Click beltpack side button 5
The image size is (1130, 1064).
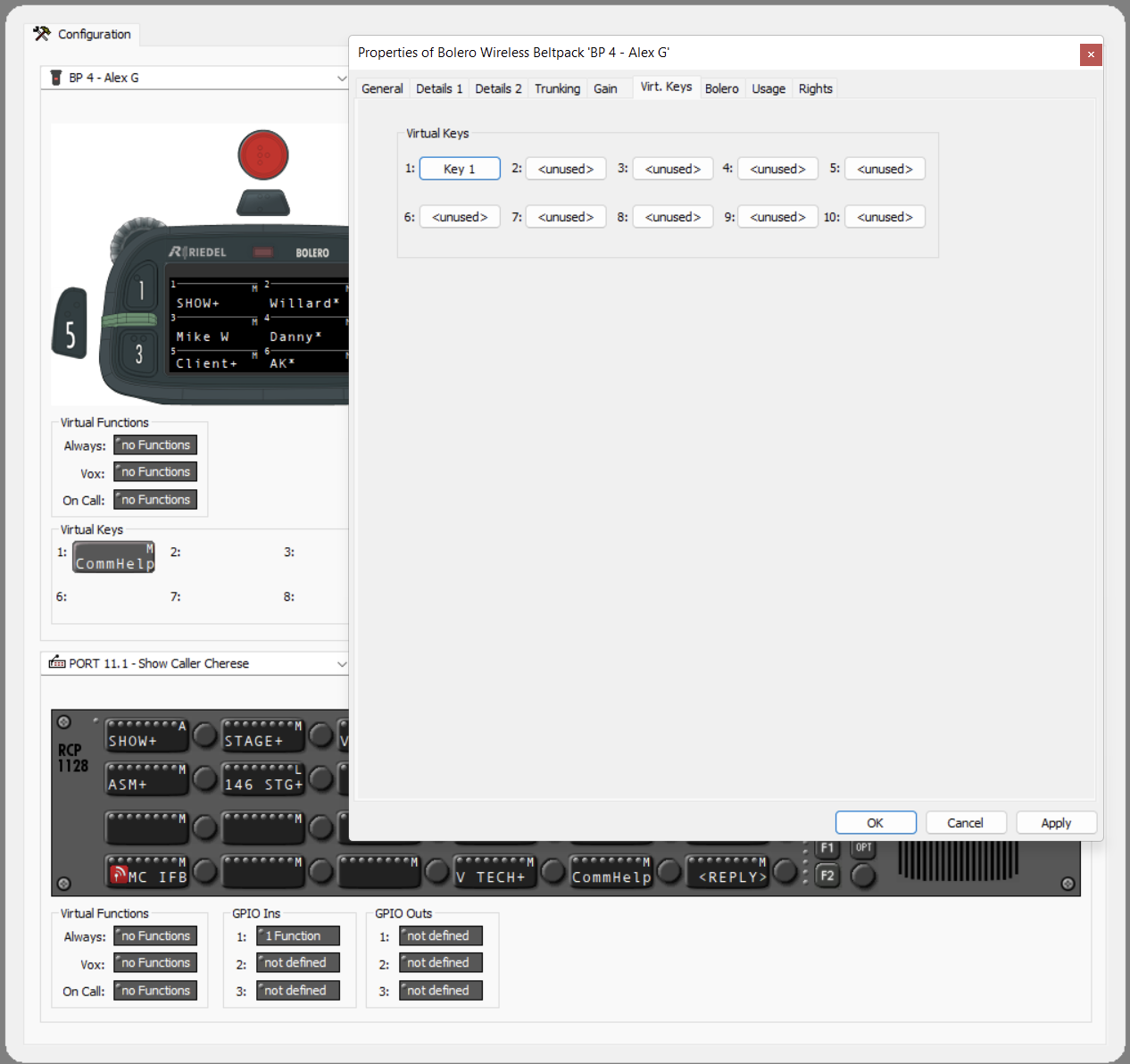click(70, 323)
